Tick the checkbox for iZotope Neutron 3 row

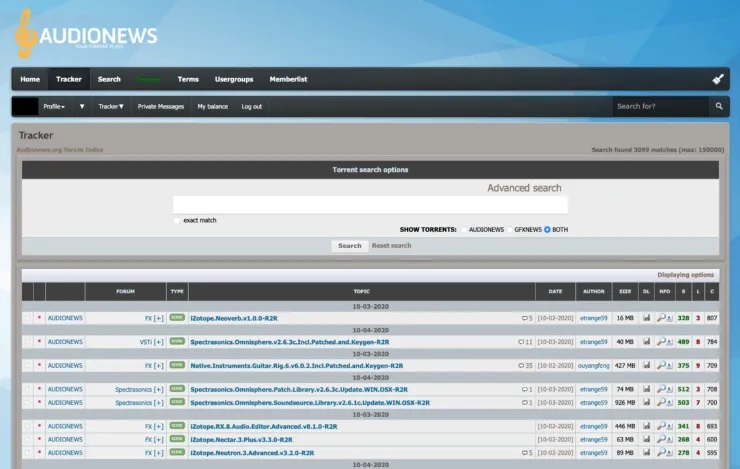pyautogui.click(x=27, y=452)
